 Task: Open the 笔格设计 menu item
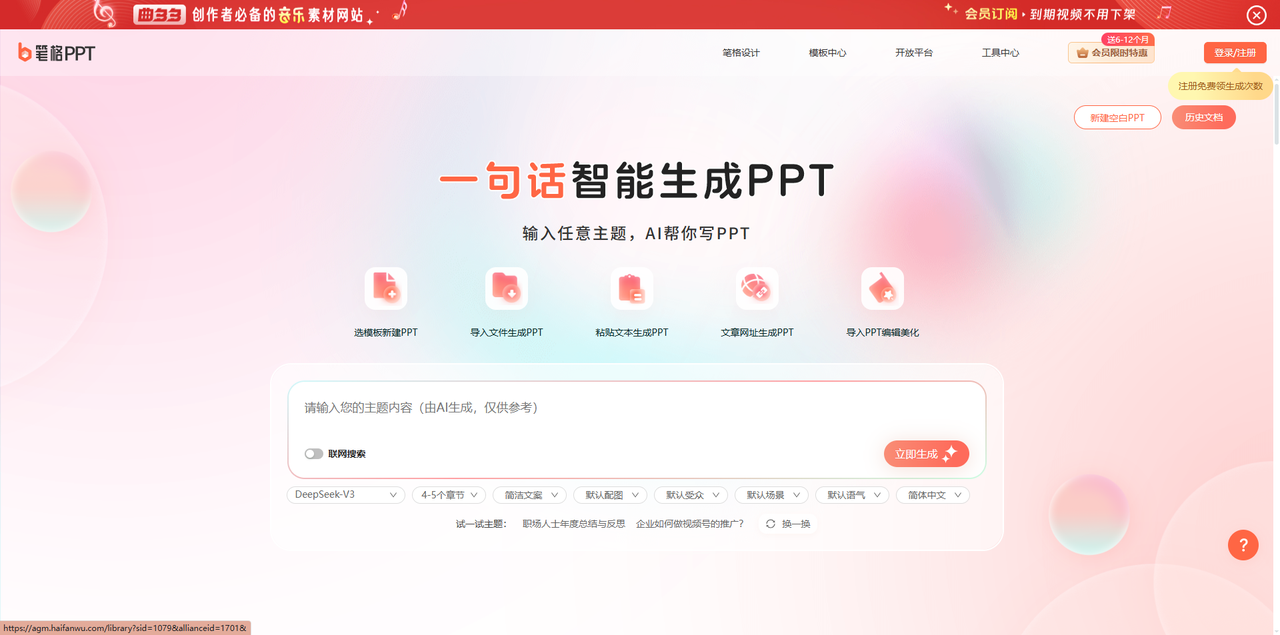pyautogui.click(x=741, y=53)
